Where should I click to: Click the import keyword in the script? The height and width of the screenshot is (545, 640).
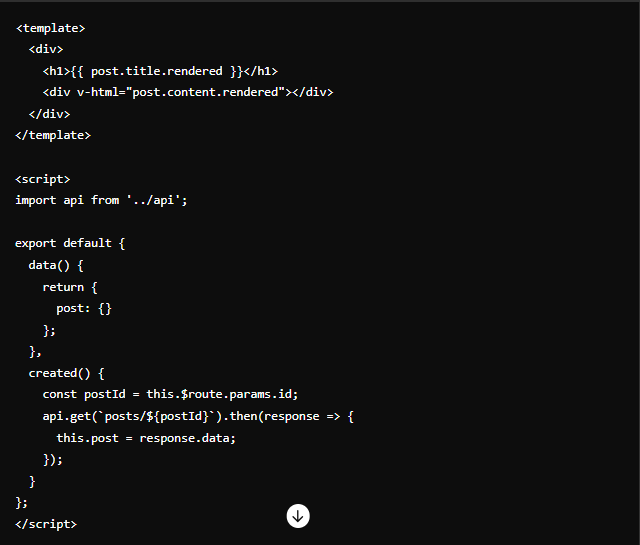(36, 200)
